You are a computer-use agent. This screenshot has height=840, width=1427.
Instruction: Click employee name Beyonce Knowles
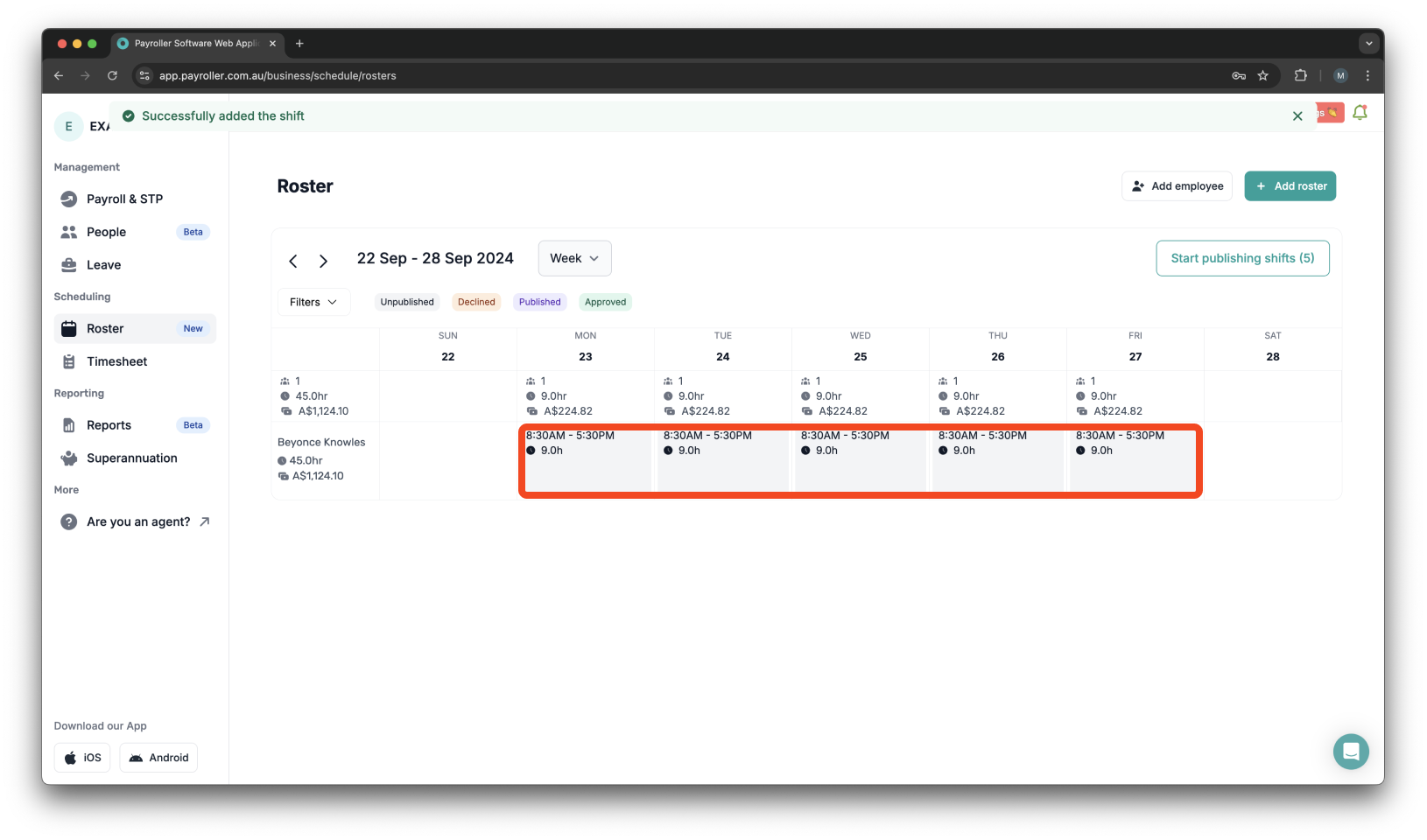[x=321, y=443]
